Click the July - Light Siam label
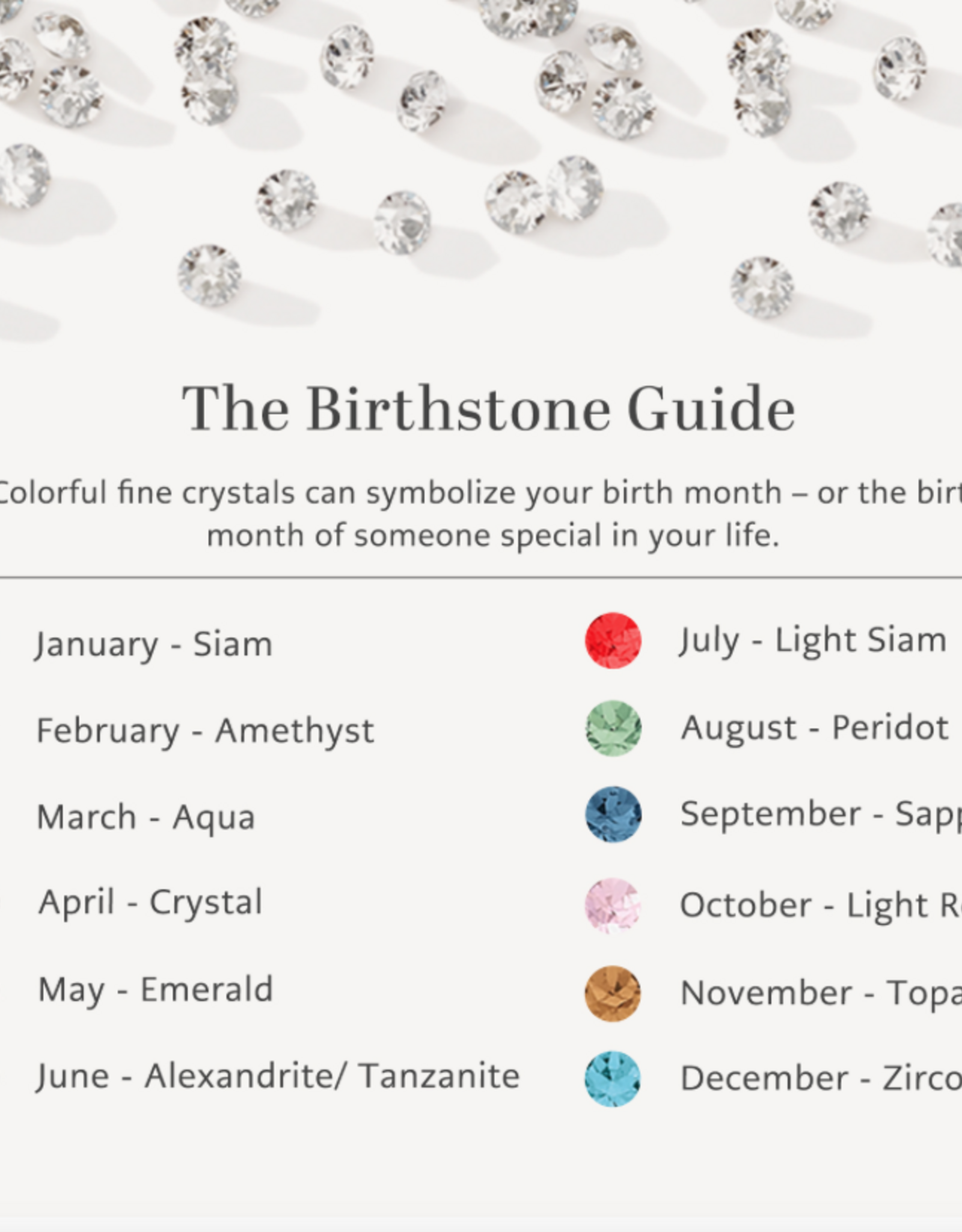This screenshot has height=1232, width=962. coord(813,640)
